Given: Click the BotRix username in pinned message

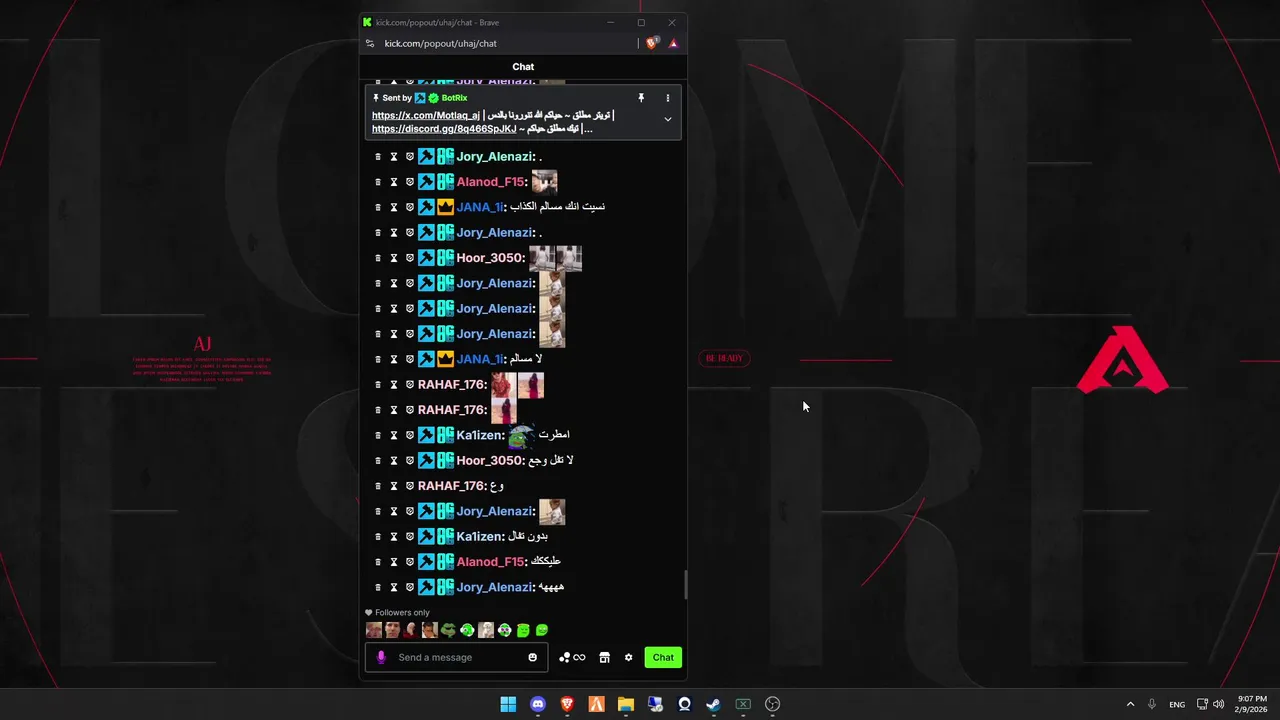Looking at the screenshot, I should tap(454, 98).
